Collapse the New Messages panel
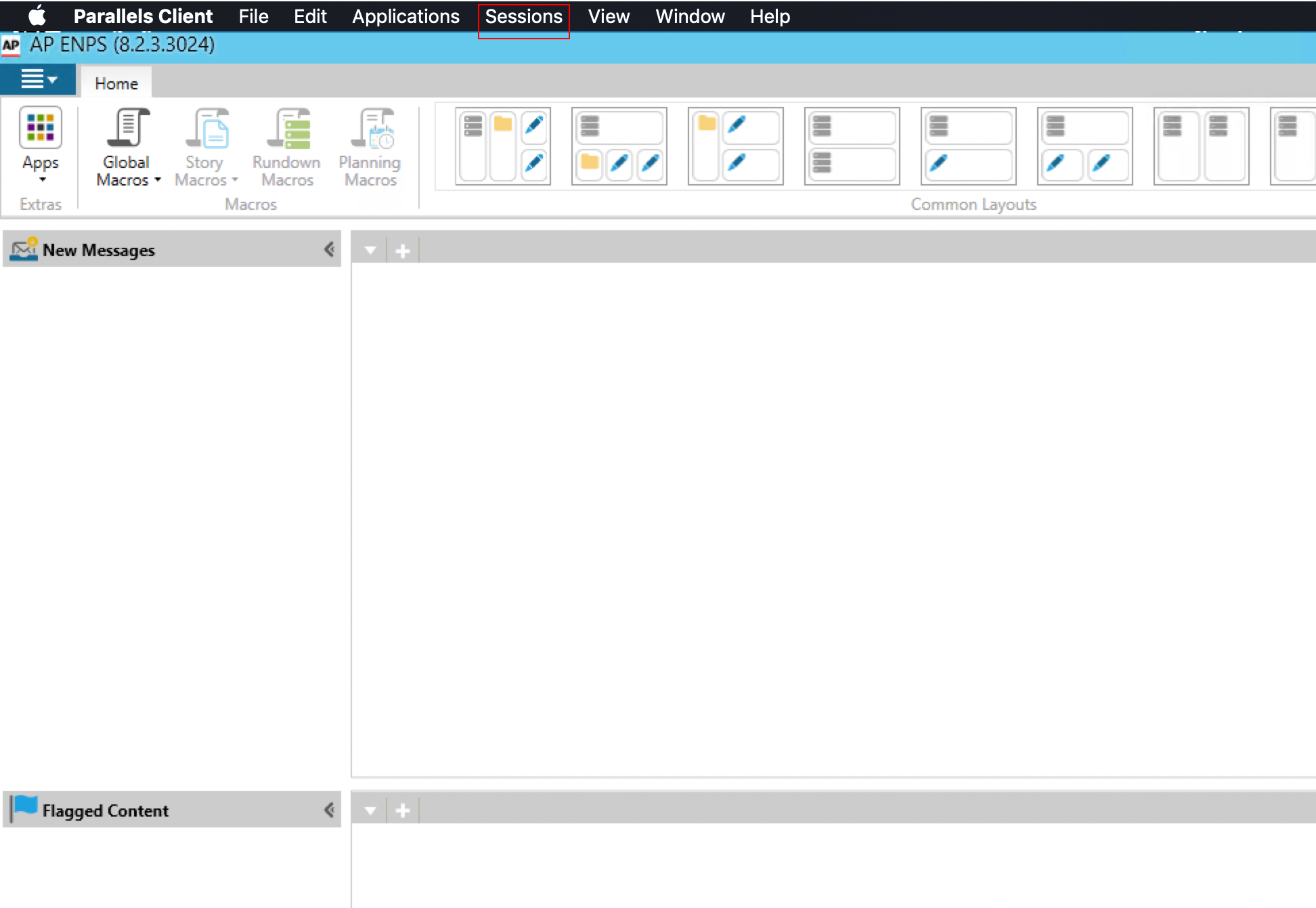 point(329,249)
